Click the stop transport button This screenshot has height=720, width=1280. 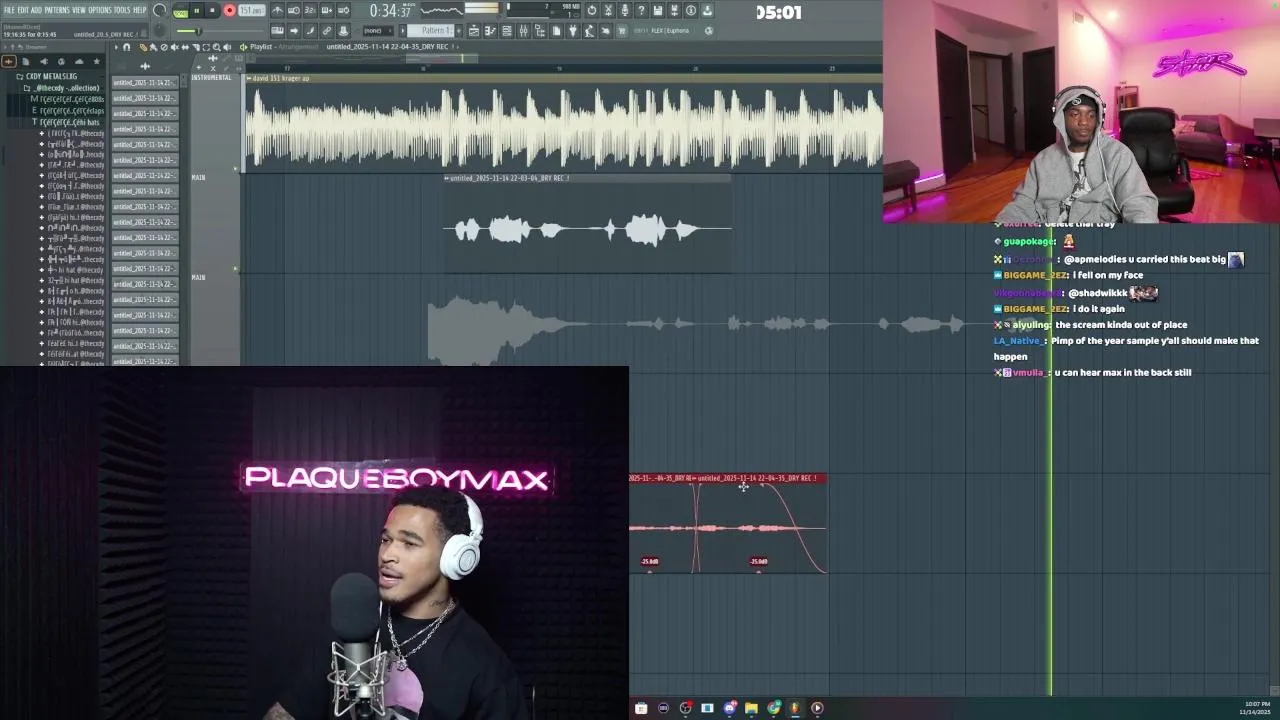[212, 11]
